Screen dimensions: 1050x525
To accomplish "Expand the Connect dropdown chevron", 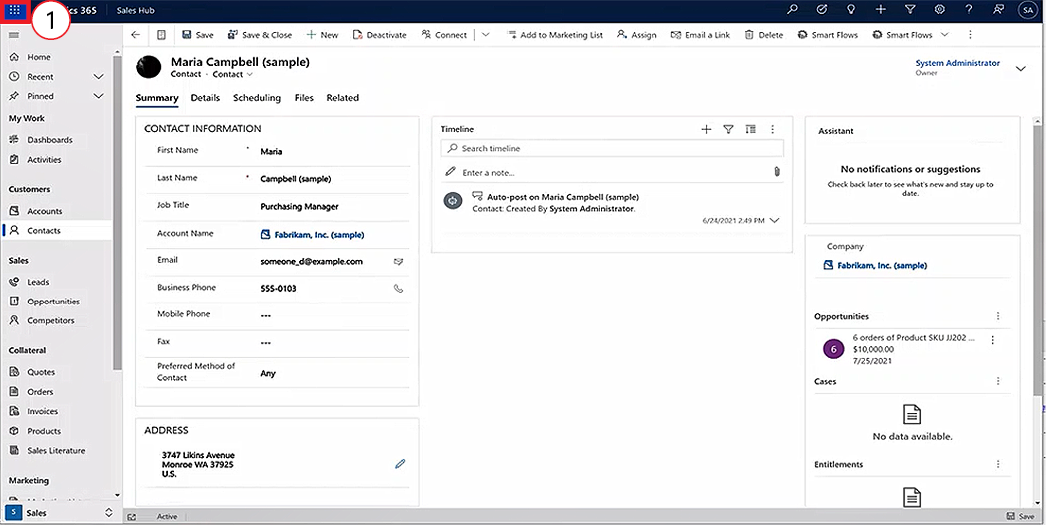I will [x=485, y=35].
